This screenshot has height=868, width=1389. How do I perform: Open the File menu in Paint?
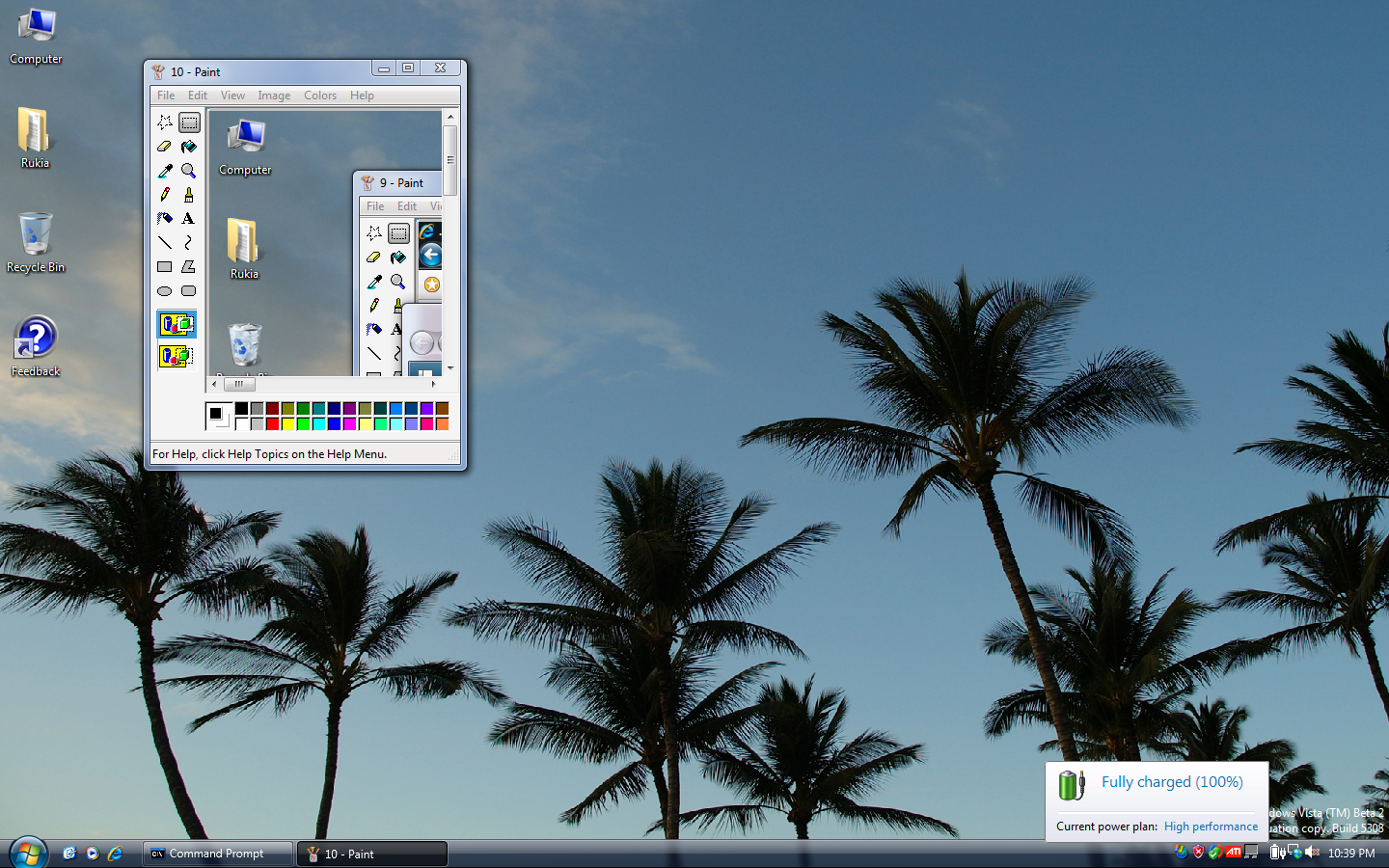click(x=166, y=95)
